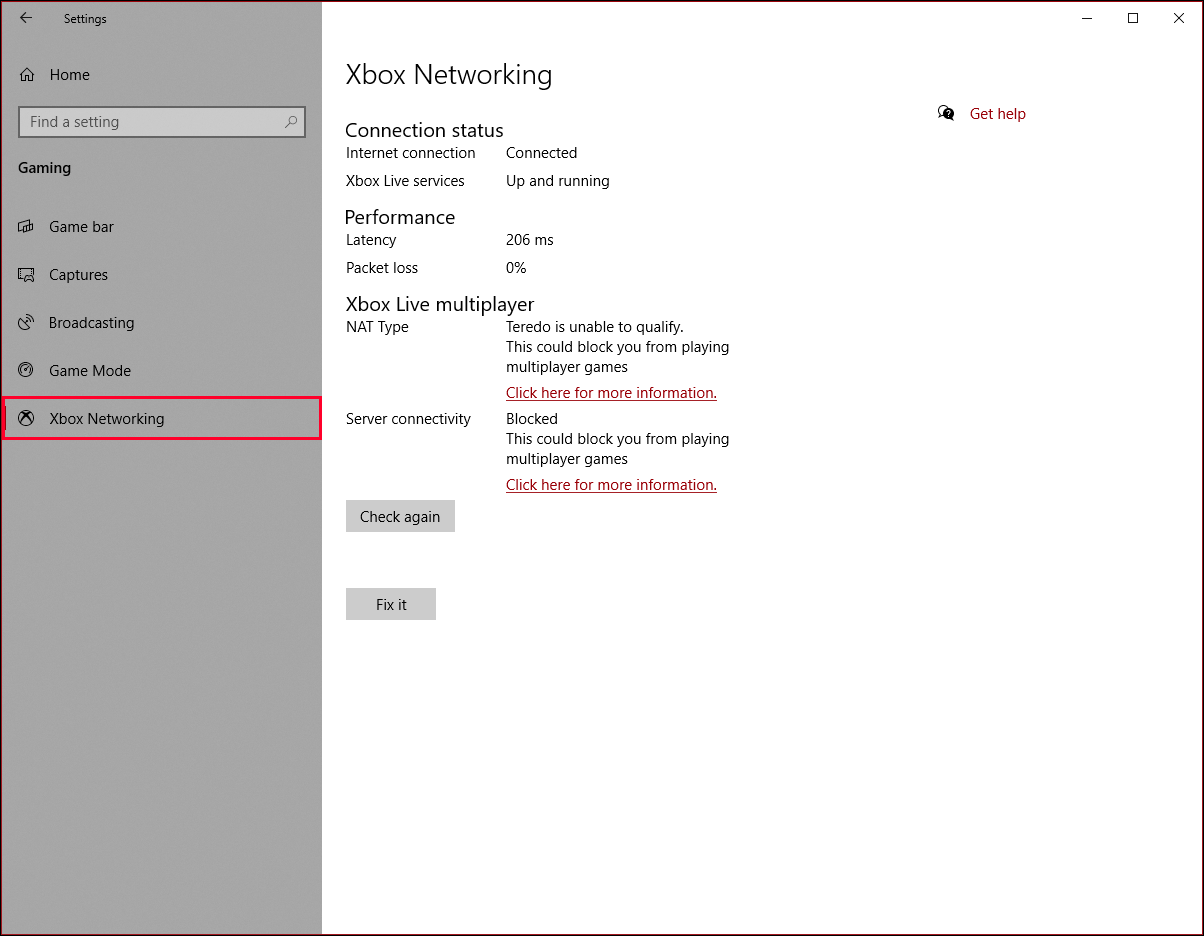The image size is (1204, 936).
Task: Click the Game bar icon
Action: pyautogui.click(x=27, y=227)
